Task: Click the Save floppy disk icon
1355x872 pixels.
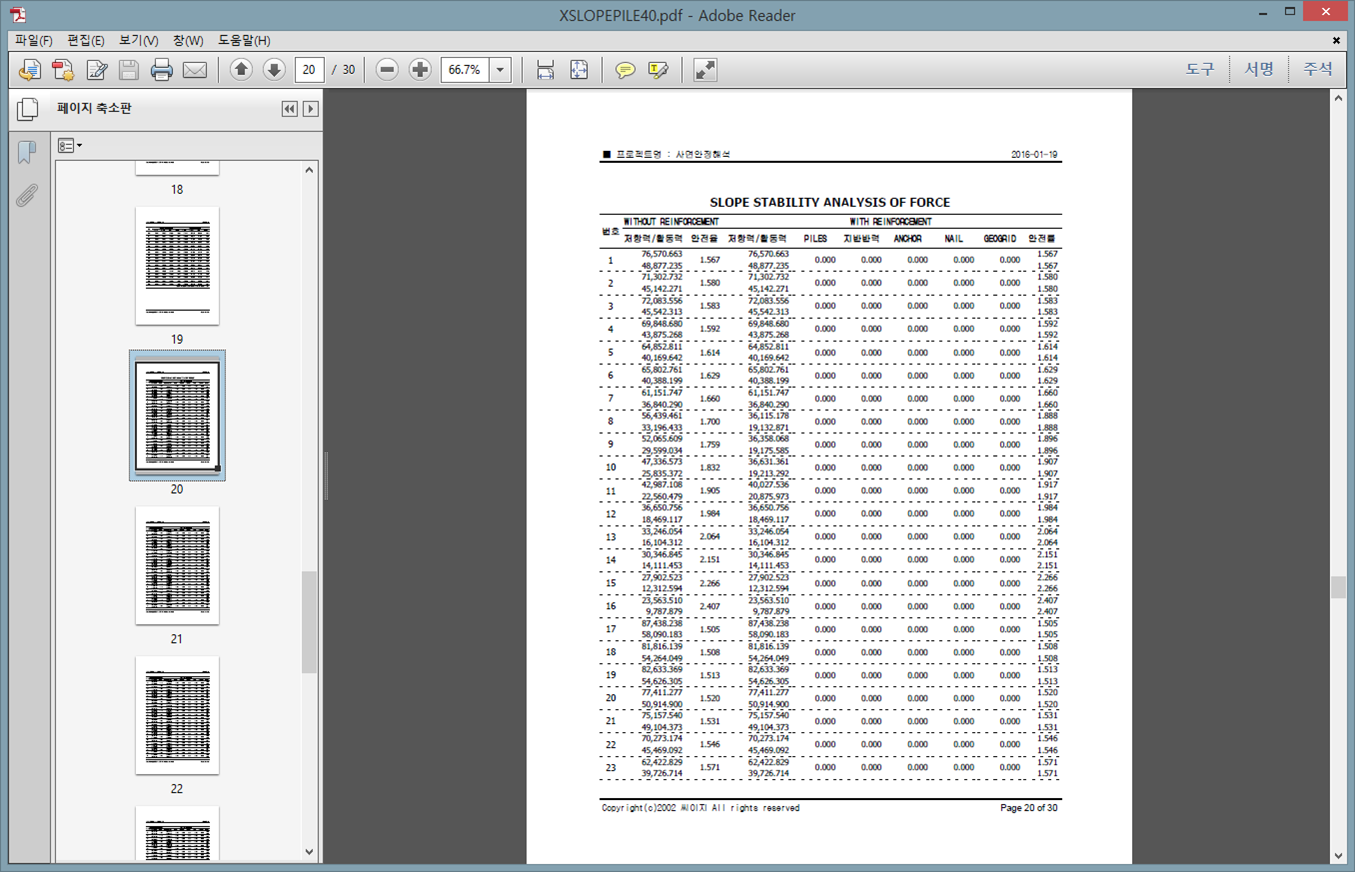Action: pyautogui.click(x=129, y=70)
